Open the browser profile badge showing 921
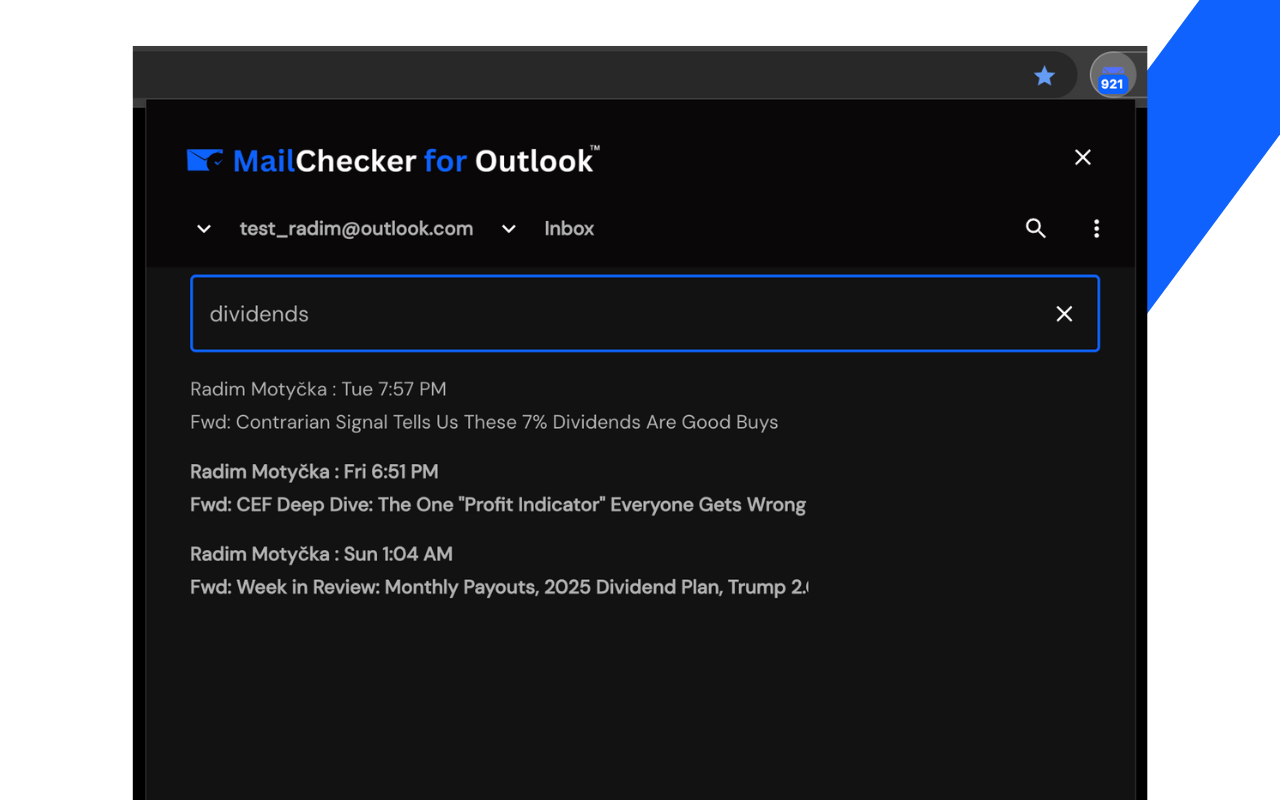The image size is (1280, 800). click(x=1112, y=75)
